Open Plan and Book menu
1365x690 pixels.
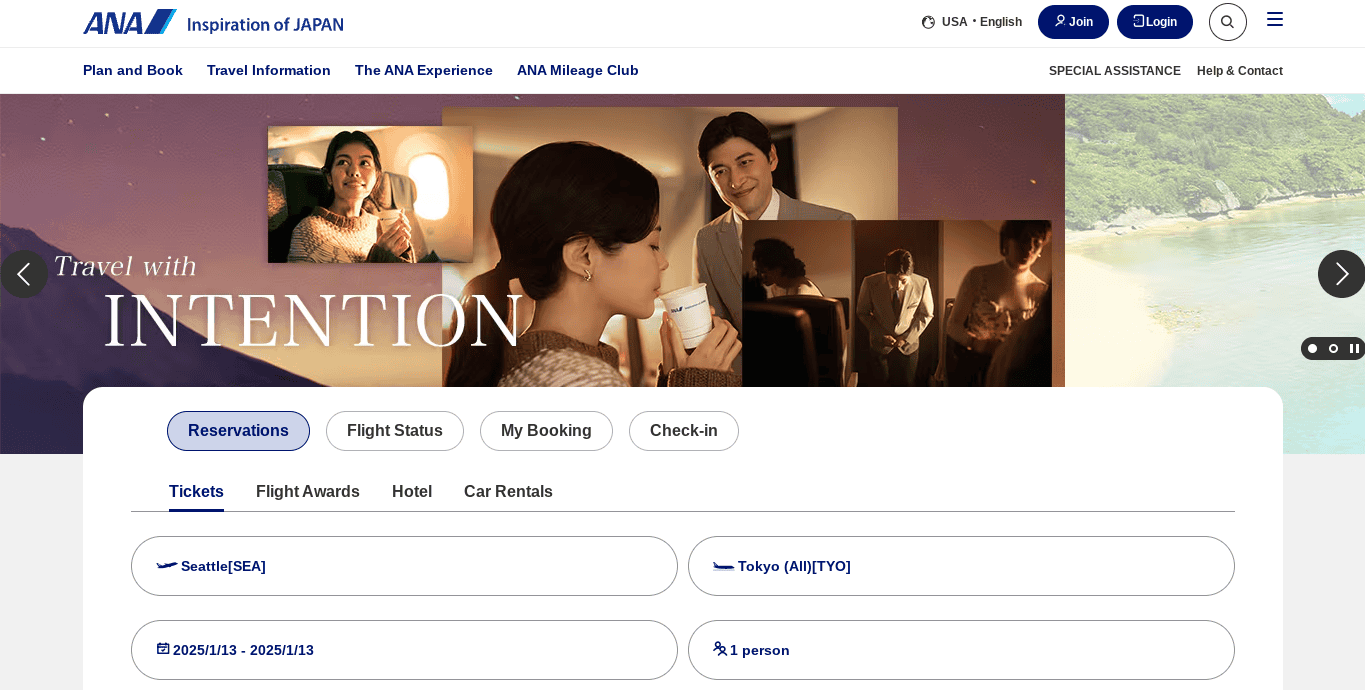pos(133,70)
